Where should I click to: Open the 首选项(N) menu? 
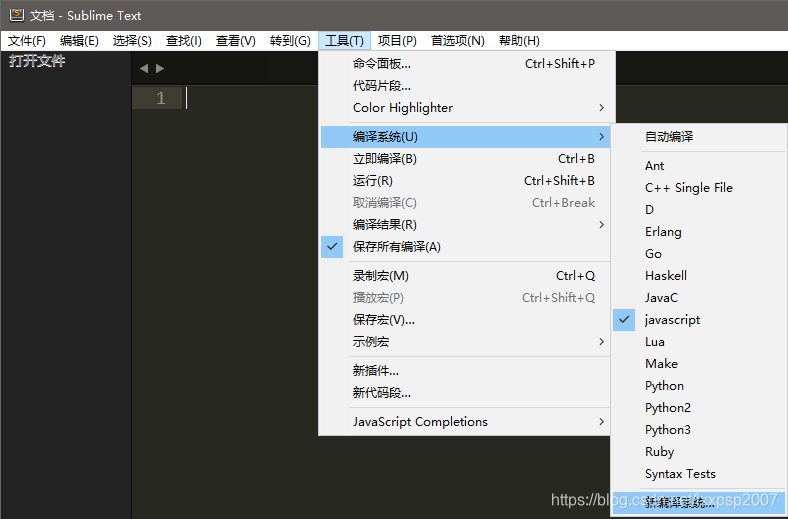pos(458,41)
